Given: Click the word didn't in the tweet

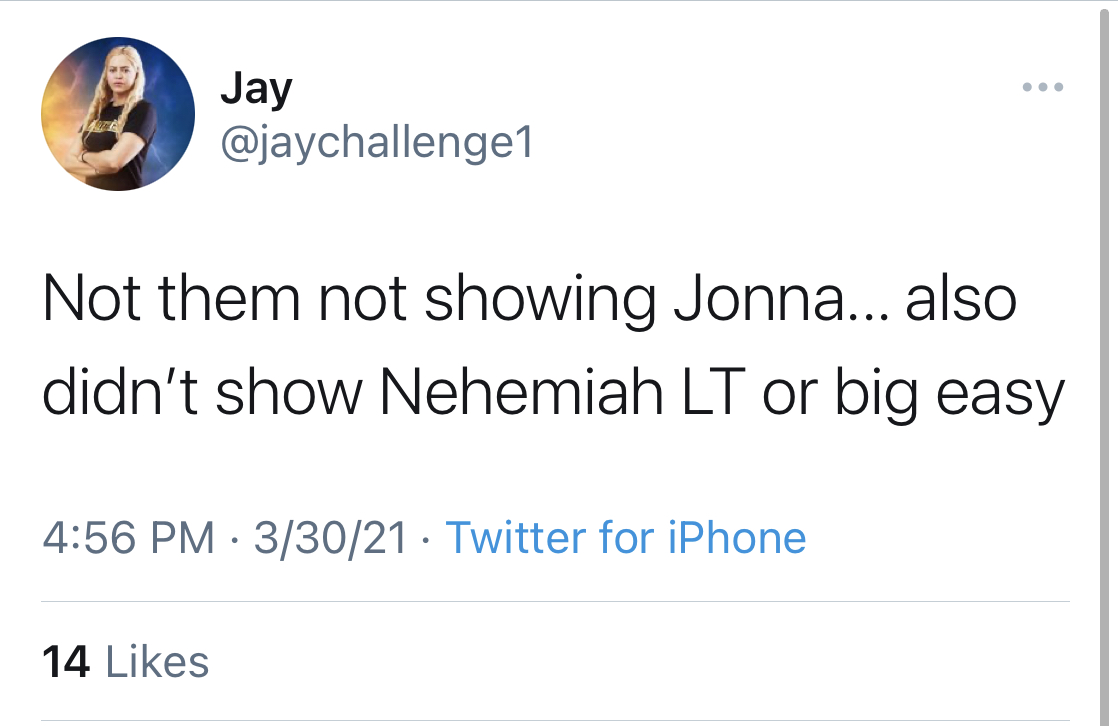Looking at the screenshot, I should point(120,392).
